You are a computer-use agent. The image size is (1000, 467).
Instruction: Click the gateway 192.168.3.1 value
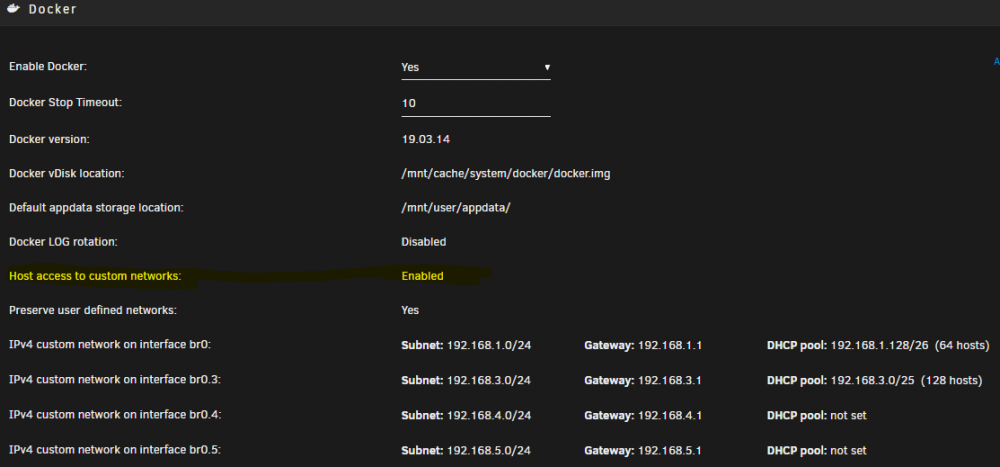pyautogui.click(x=670, y=381)
